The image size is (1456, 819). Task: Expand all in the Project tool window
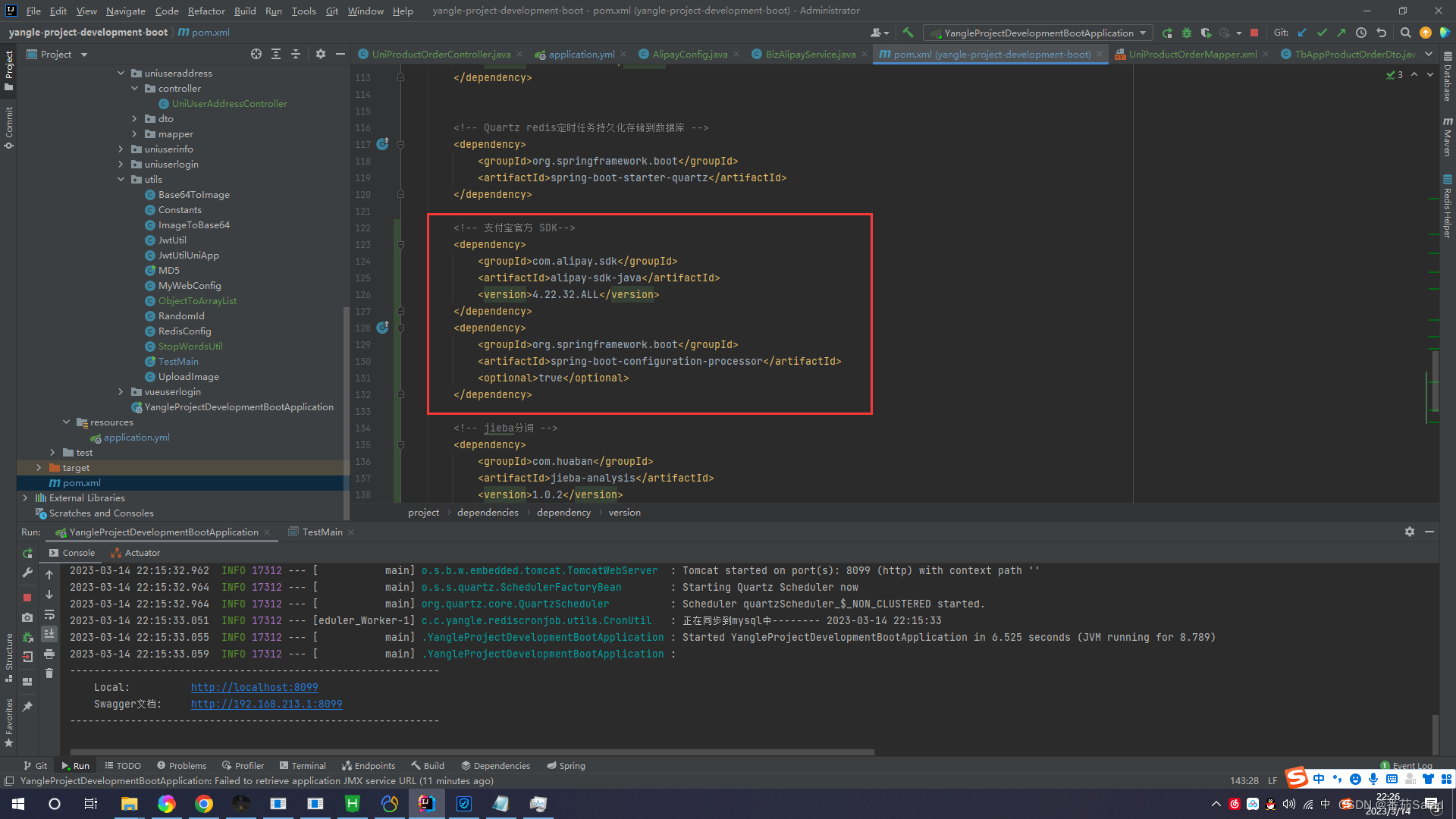click(276, 54)
